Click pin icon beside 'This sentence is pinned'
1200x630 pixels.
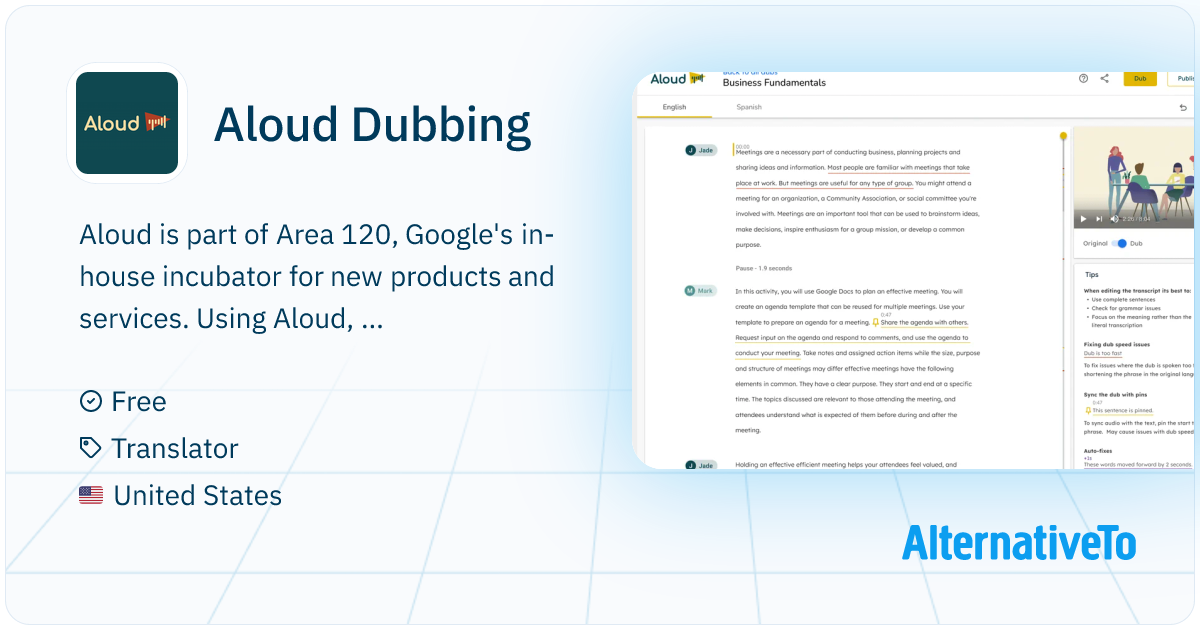(1088, 411)
